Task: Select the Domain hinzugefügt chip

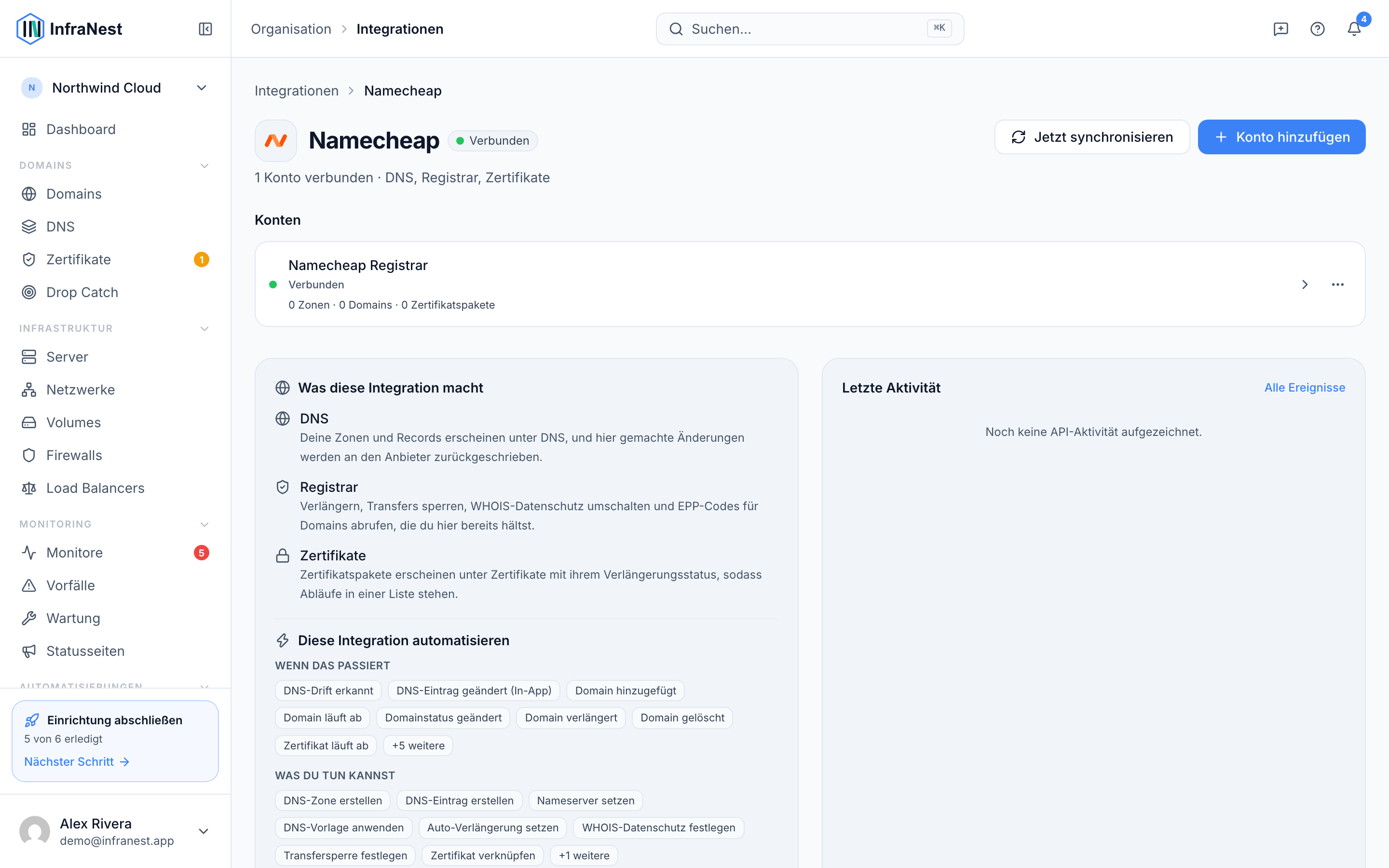Action: (626, 691)
